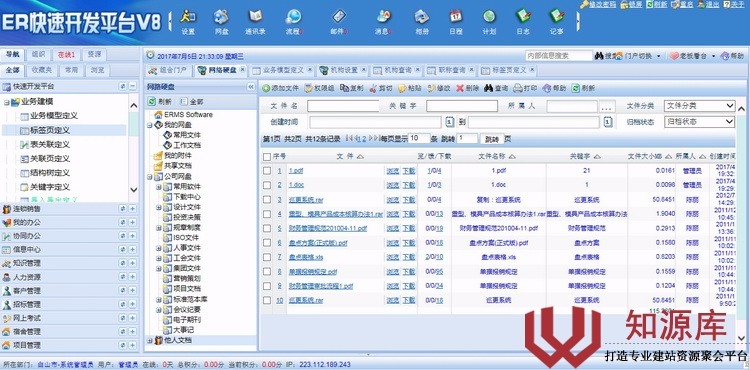Click 下载 download for 1.doc row
The image size is (750, 370).
coord(408,185)
